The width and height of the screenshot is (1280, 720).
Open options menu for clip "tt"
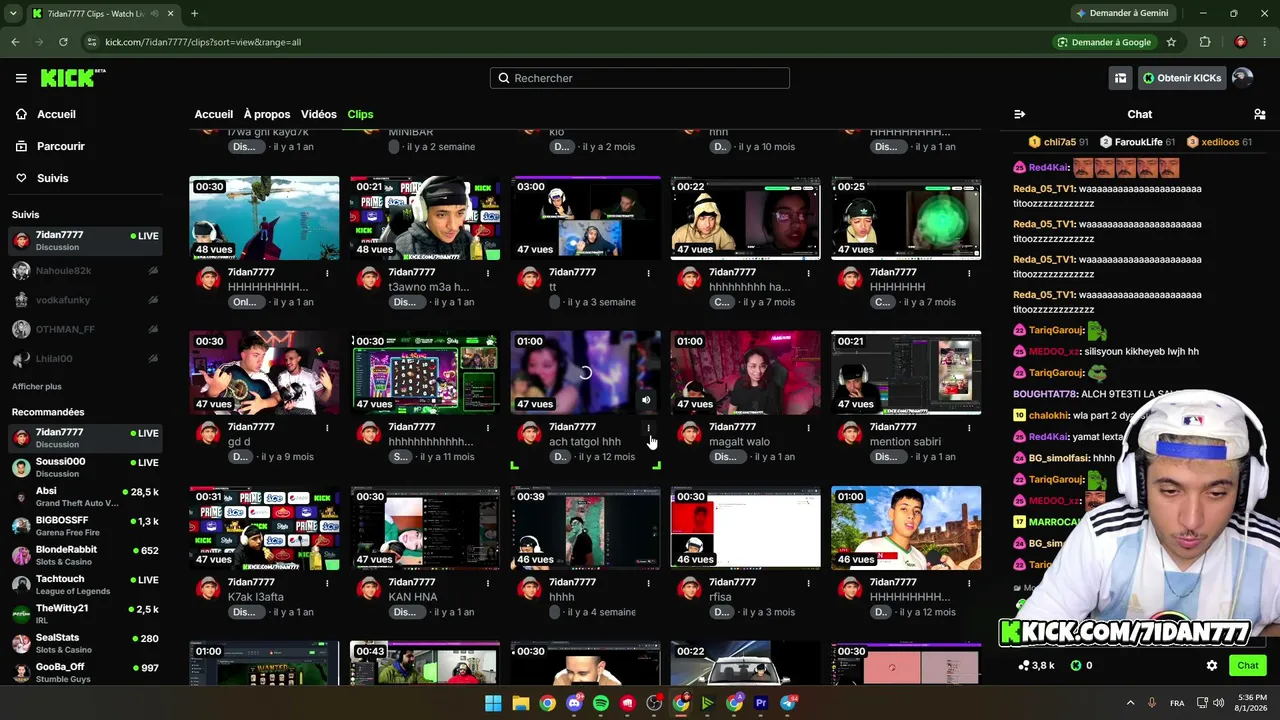coord(648,272)
